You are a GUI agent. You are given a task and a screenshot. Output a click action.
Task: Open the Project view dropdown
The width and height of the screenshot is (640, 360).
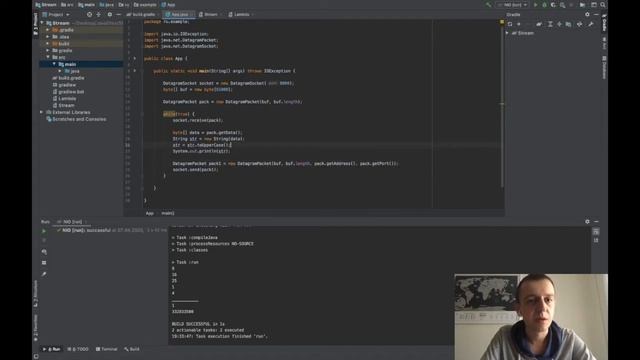click(x=56, y=14)
